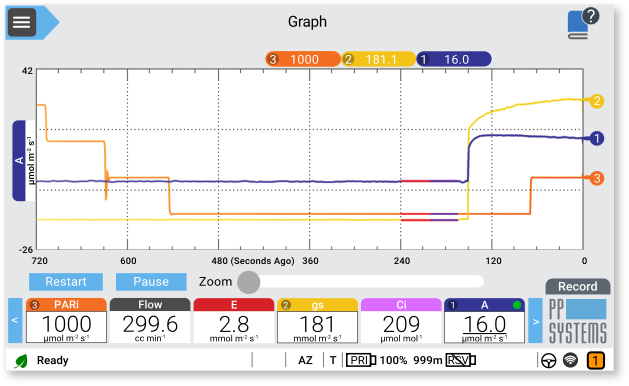Click the Ready status text
629x386 pixels.
[x=53, y=360]
